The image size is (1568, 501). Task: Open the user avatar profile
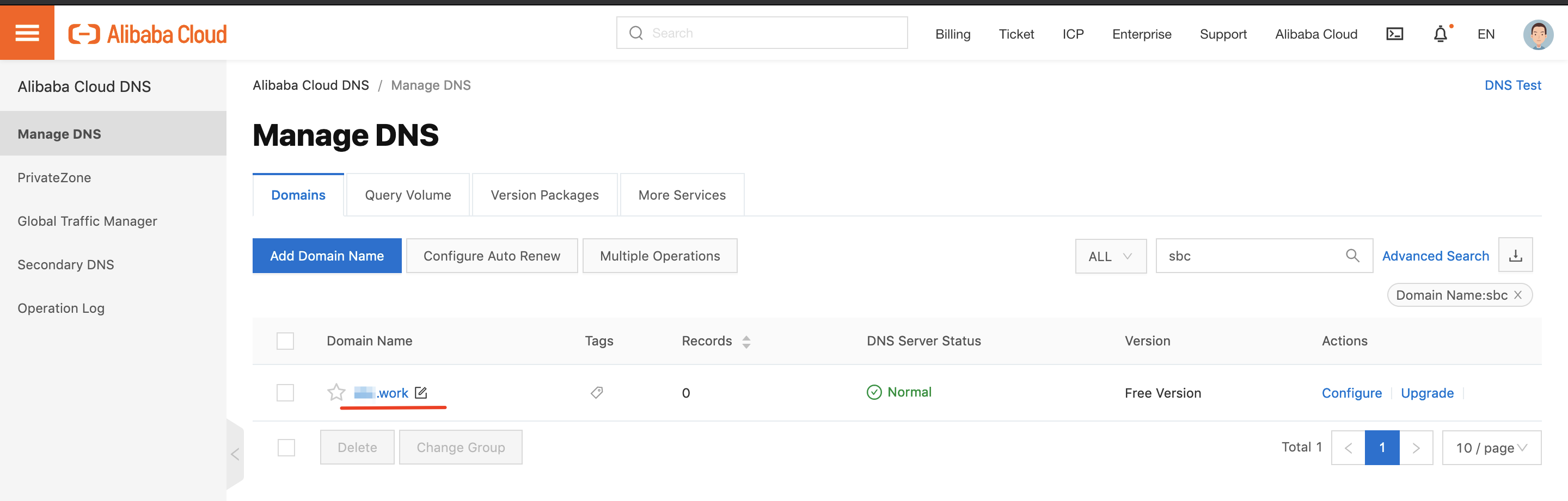(1538, 34)
